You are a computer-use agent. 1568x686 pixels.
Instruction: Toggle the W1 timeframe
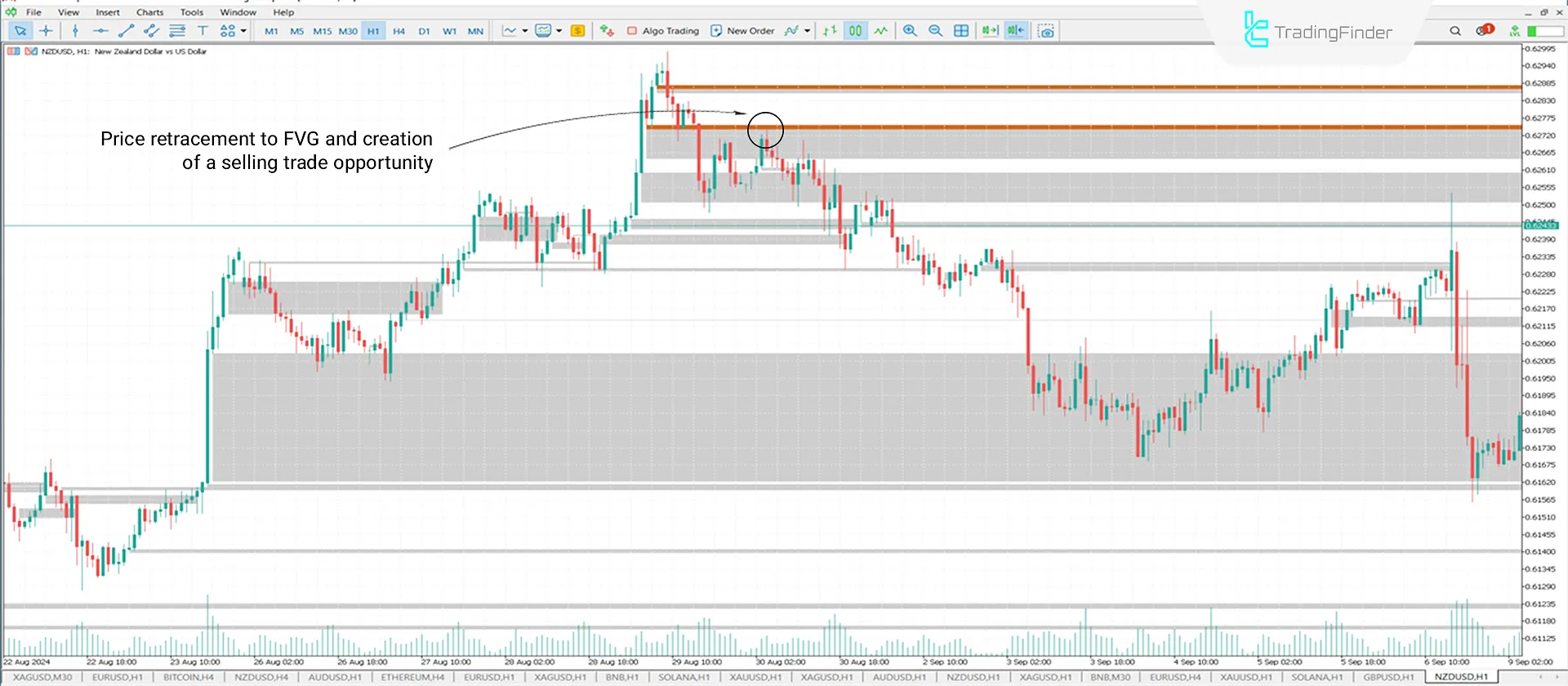pos(449,31)
